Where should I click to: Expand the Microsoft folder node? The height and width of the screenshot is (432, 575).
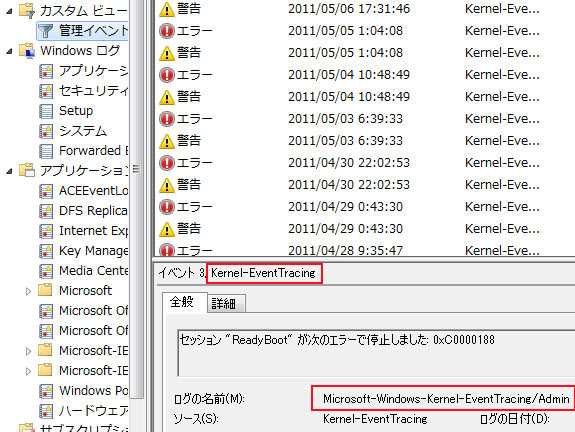(x=28, y=291)
